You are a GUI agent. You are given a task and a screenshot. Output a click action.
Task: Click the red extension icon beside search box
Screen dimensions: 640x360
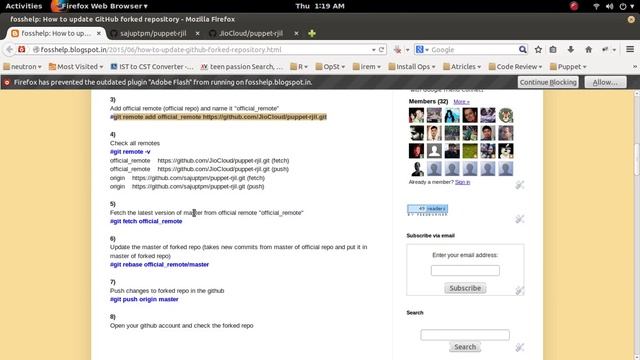398,49
